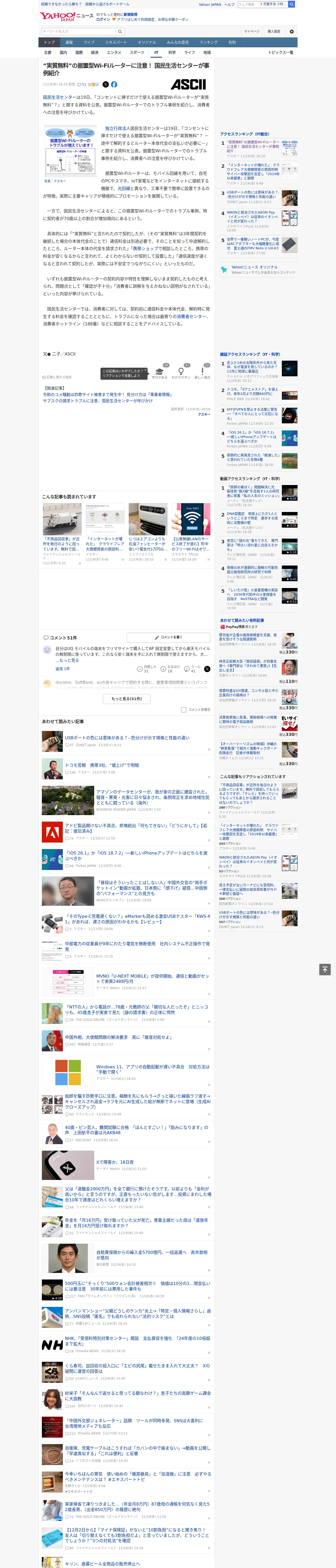This screenshot has height=1568, width=336.
Task: Open 'Windows 11、アプリの自動起動が遅い不具合' article
Action: [153, 1069]
